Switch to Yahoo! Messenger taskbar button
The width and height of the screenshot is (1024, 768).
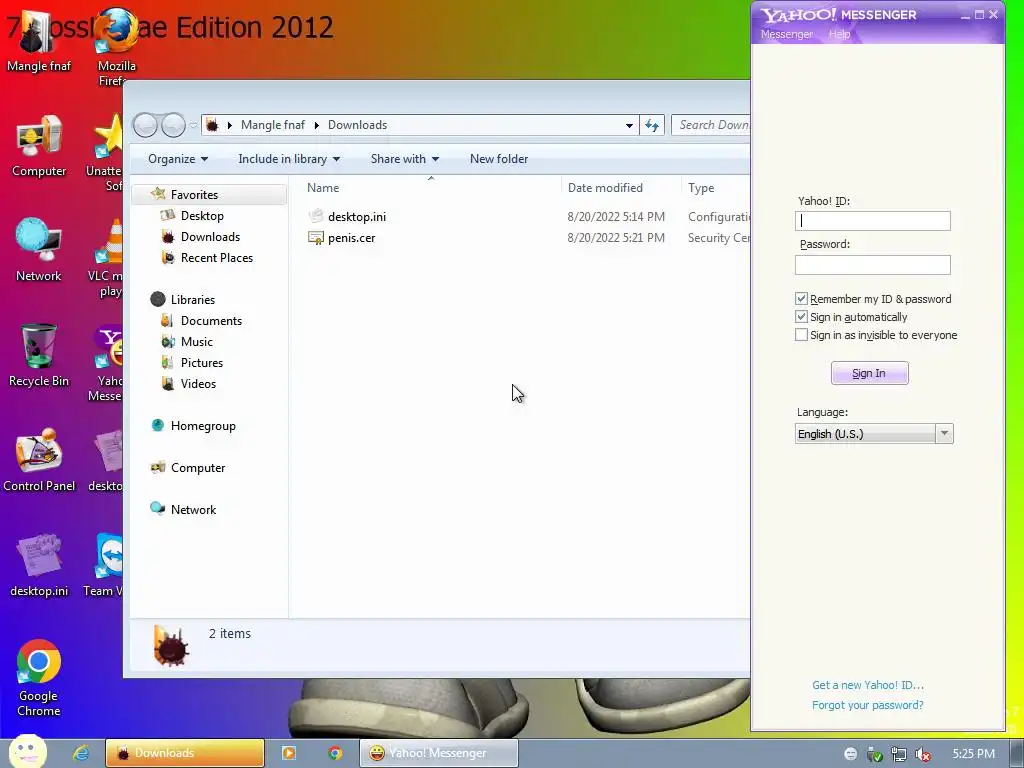(439, 753)
